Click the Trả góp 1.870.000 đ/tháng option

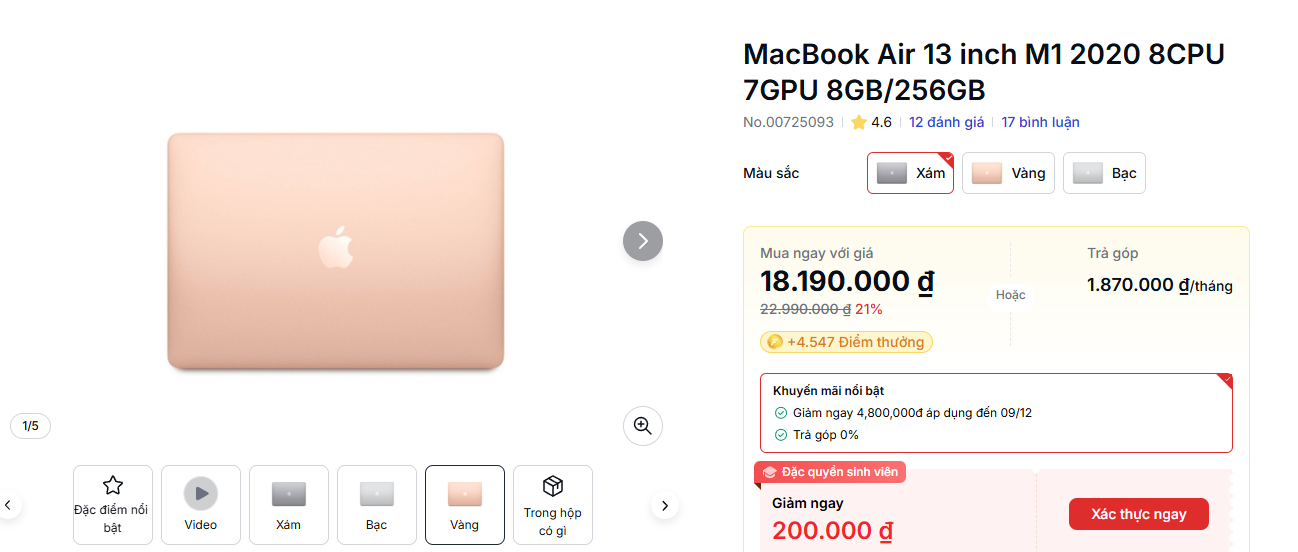(x=1159, y=272)
